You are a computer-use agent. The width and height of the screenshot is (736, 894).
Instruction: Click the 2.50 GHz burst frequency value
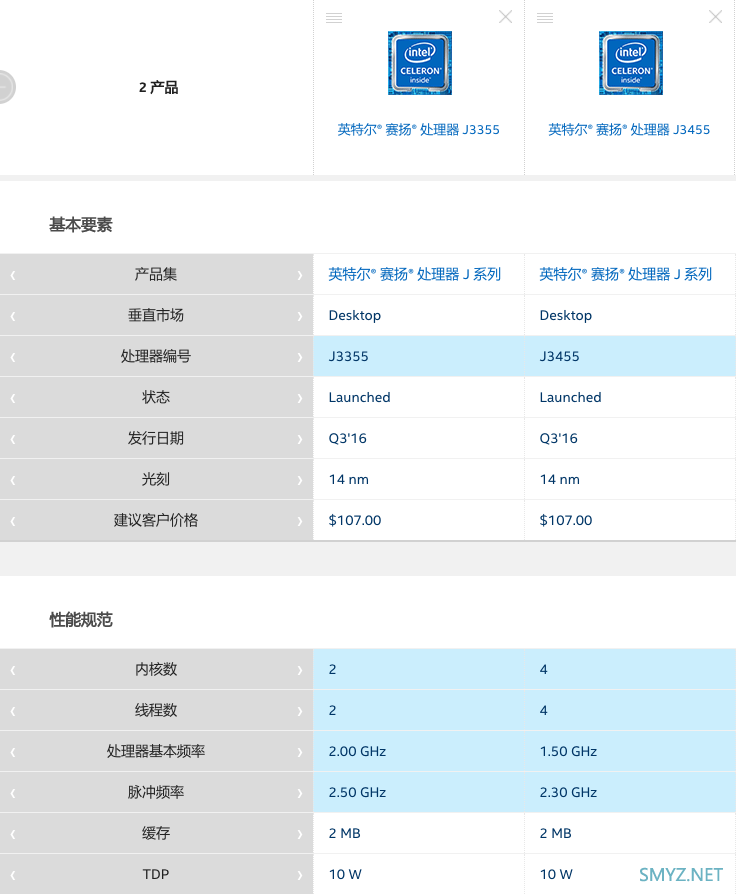click(357, 793)
